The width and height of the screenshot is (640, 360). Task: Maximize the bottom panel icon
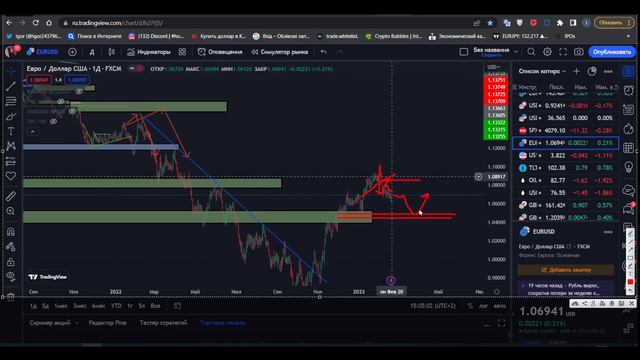click(x=501, y=323)
